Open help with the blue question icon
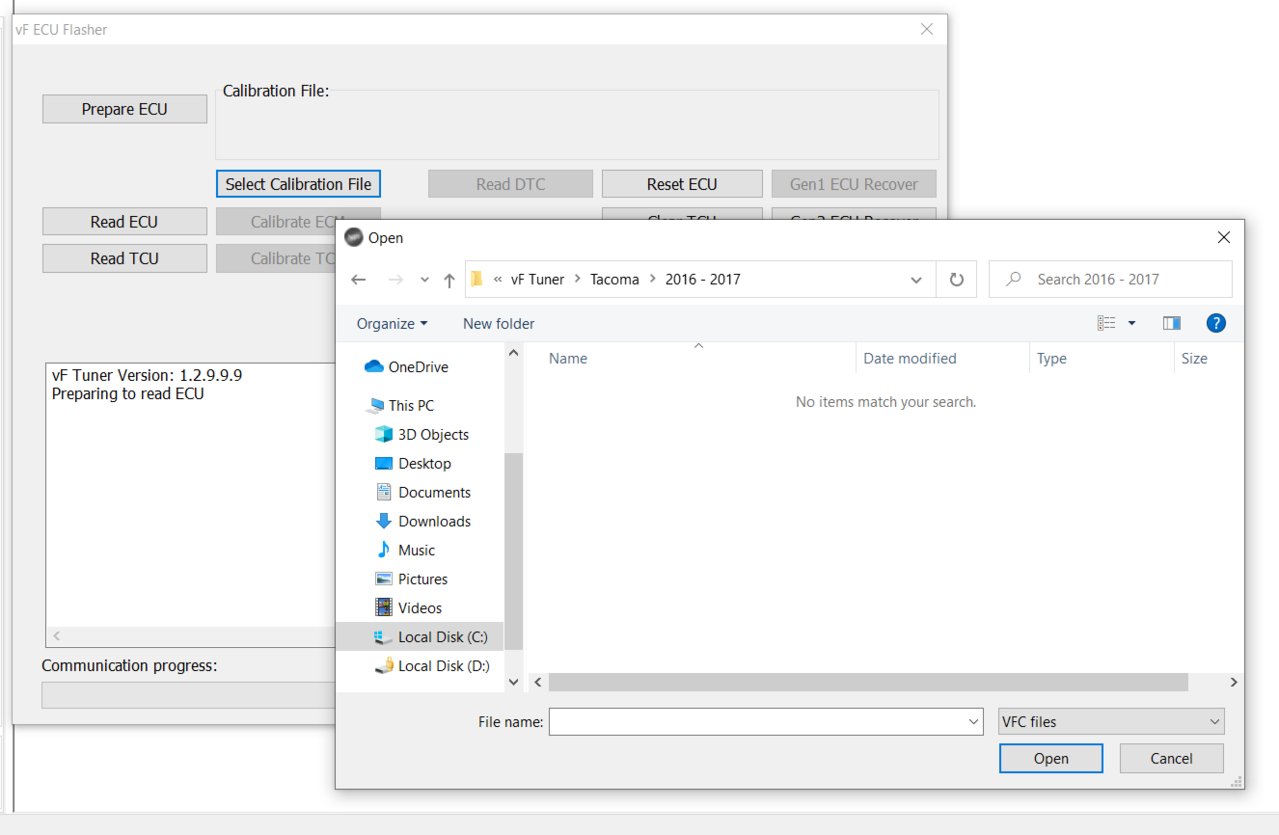This screenshot has height=835, width=1279. [1216, 323]
